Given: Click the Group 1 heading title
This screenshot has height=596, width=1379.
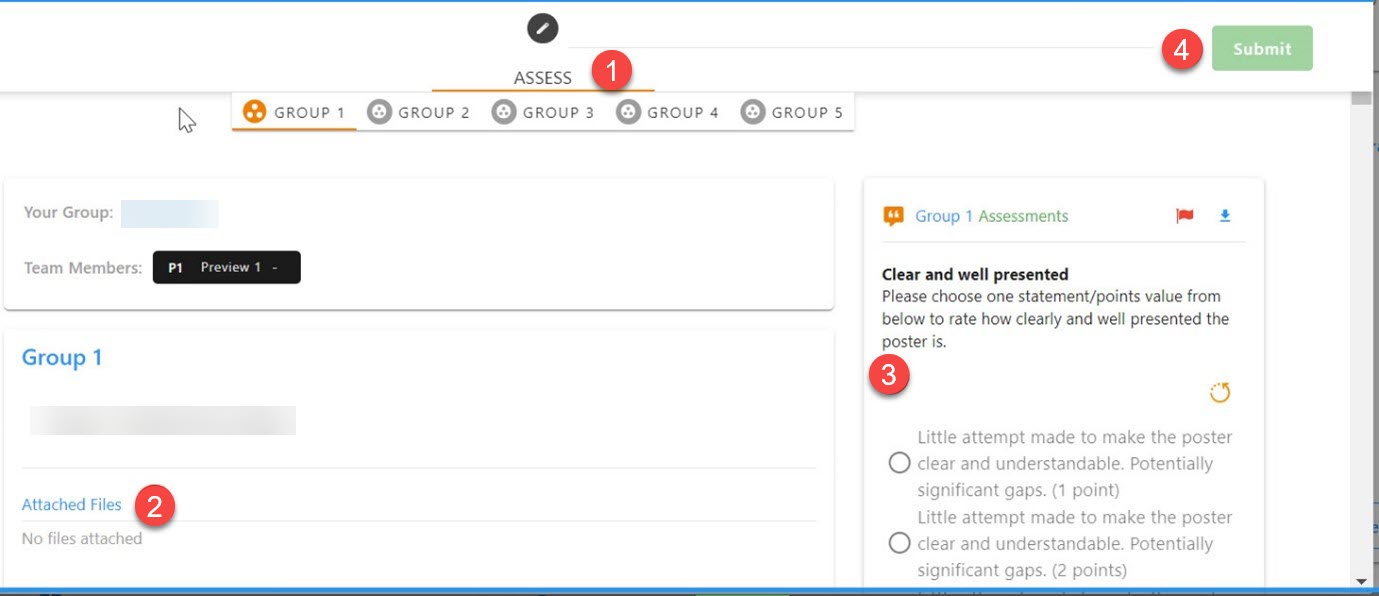Looking at the screenshot, I should 62,358.
